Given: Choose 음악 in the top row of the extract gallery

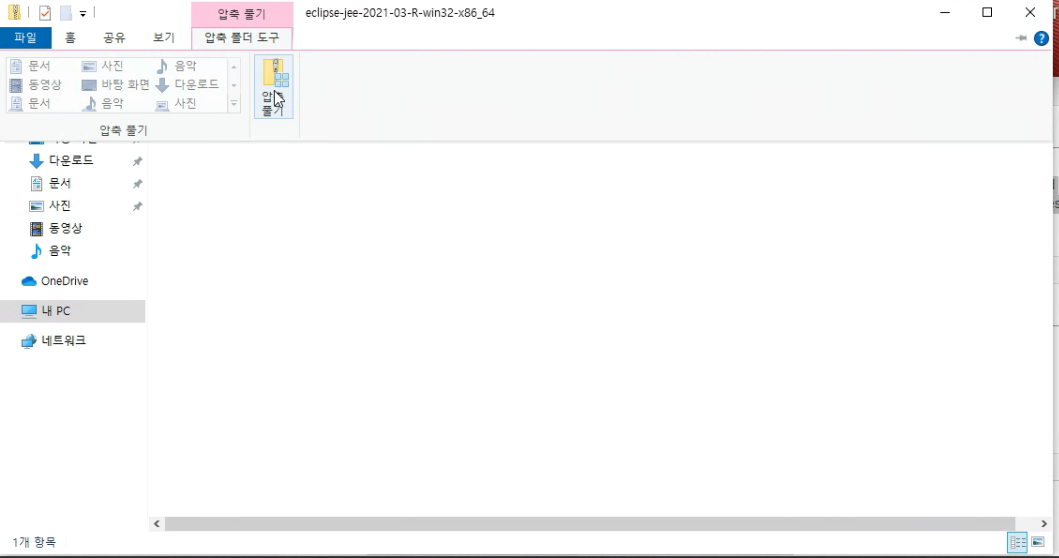Looking at the screenshot, I should coord(176,66).
